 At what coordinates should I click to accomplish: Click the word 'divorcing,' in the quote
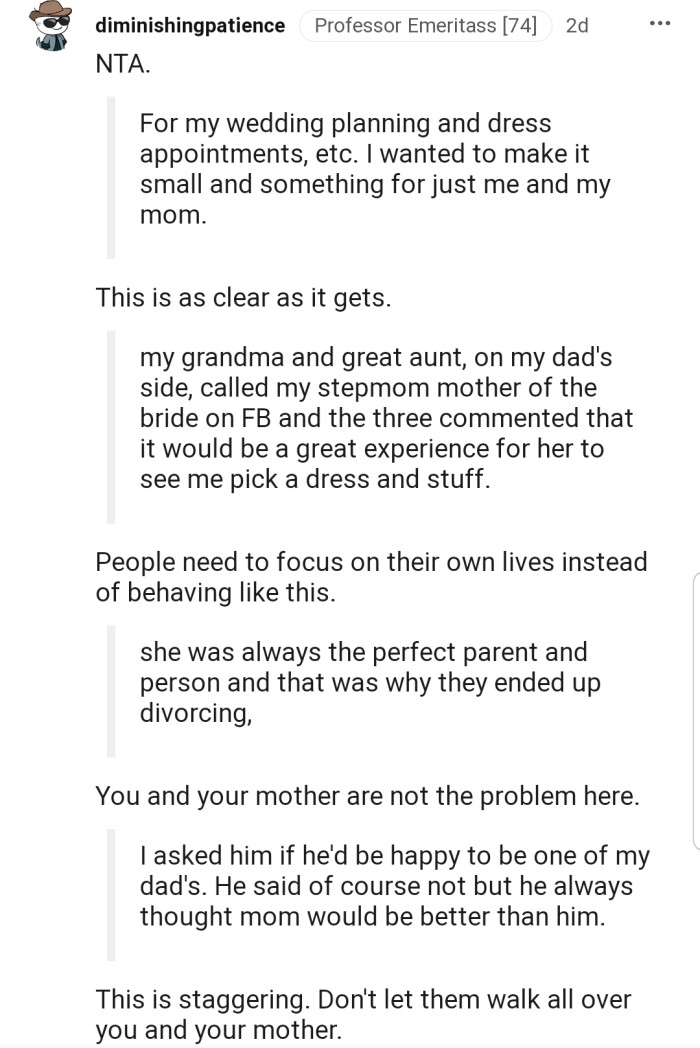coord(195,711)
